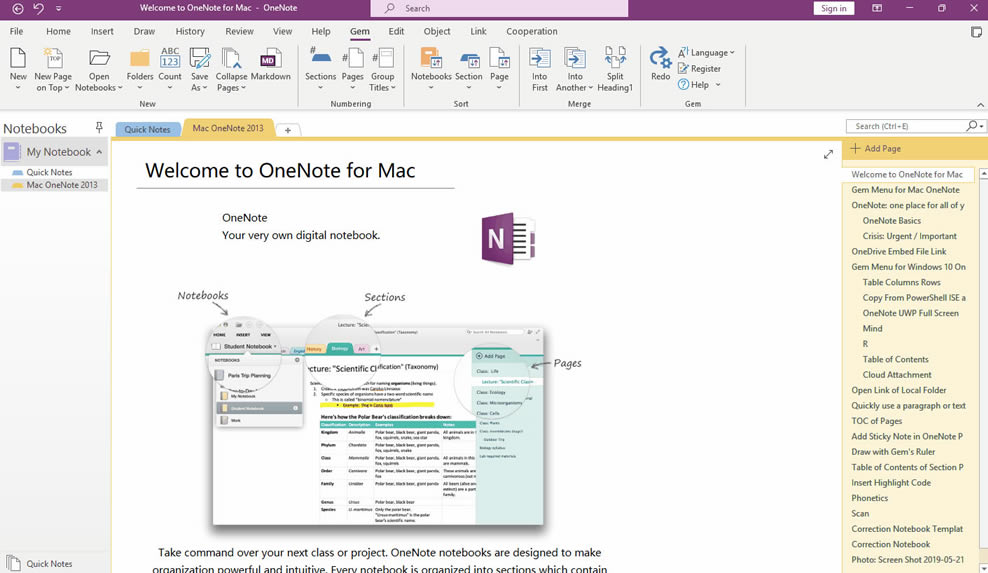This screenshot has height=573, width=988.
Task: Expand the page to full view
Action: [828, 155]
